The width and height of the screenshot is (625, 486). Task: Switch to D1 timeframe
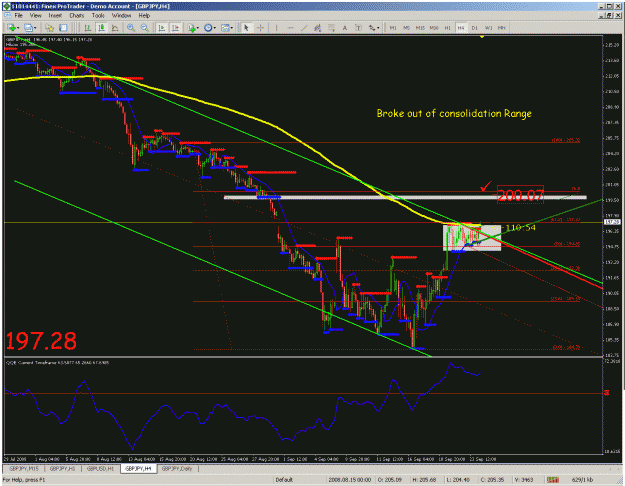pos(475,28)
